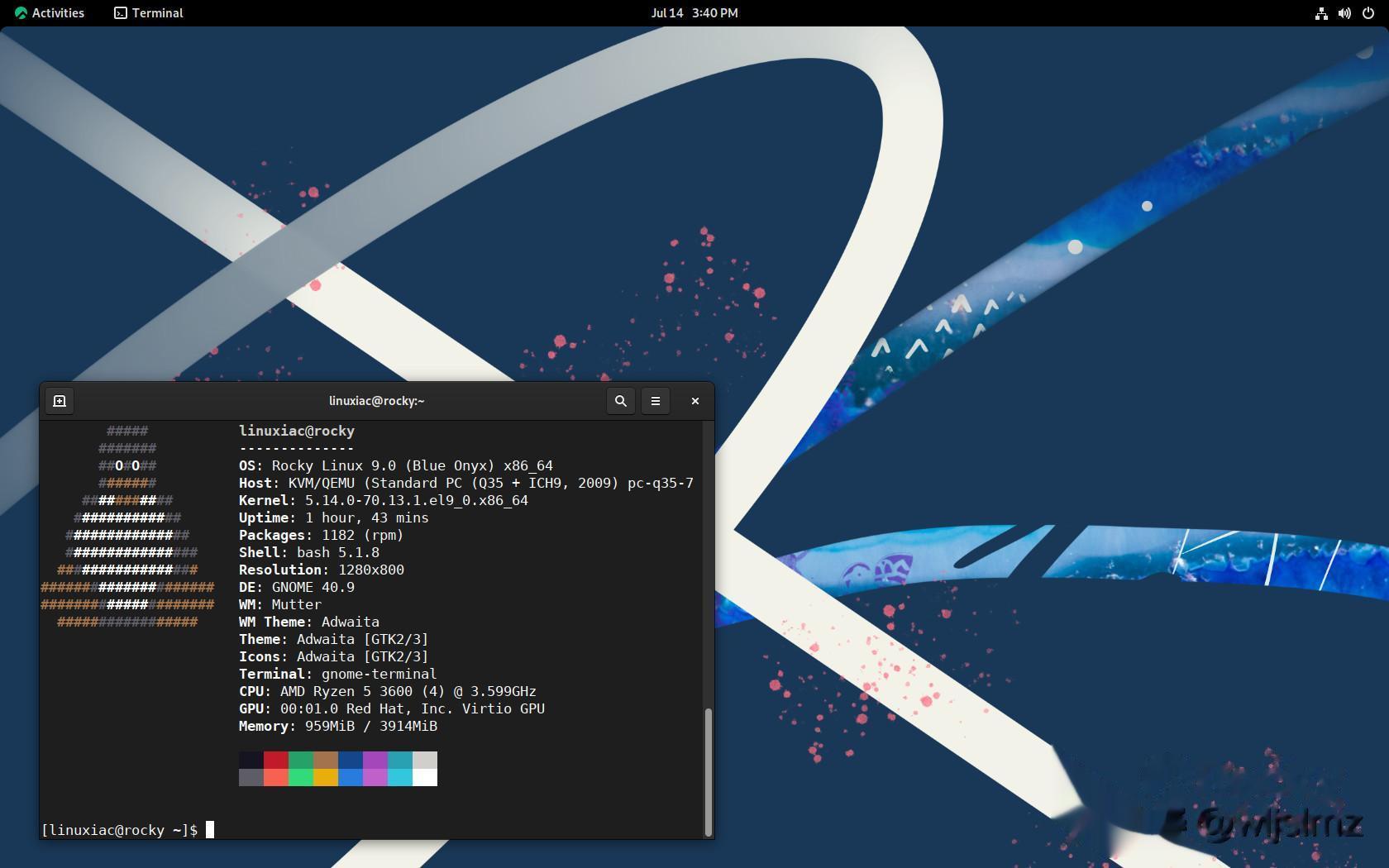Open the Activities overview
The width and height of the screenshot is (1389, 868).
(50, 13)
